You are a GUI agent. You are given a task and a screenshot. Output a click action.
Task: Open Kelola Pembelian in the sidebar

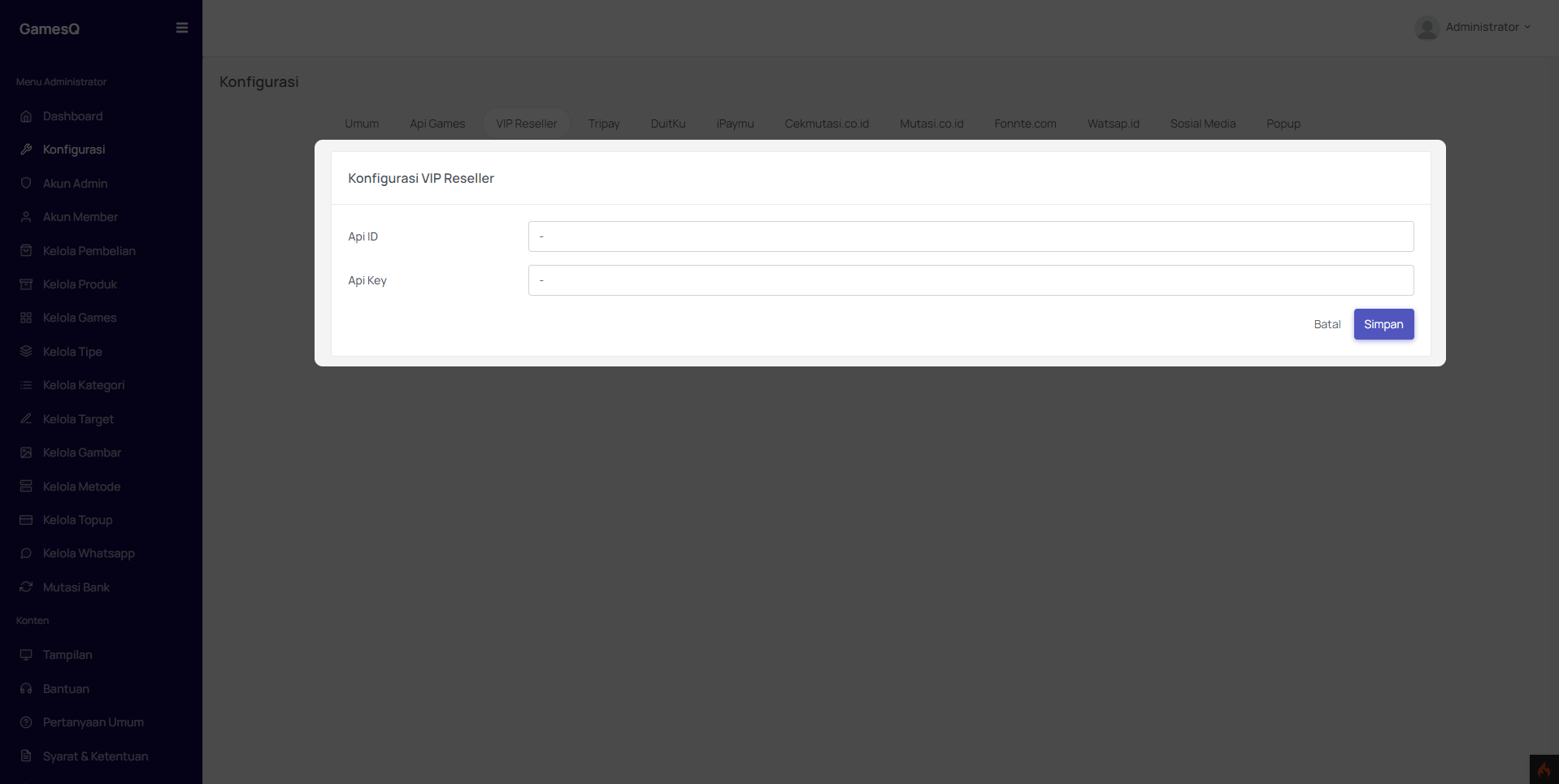coord(89,251)
